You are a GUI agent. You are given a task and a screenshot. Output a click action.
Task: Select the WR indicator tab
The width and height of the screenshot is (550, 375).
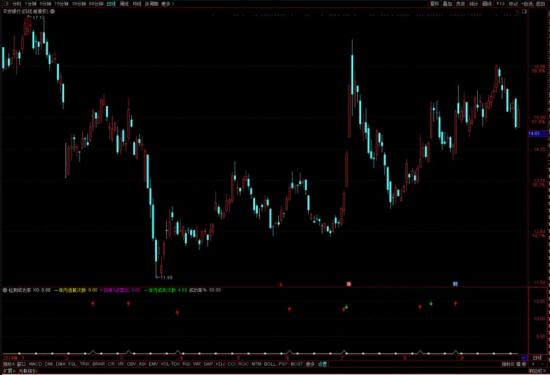tap(197, 364)
